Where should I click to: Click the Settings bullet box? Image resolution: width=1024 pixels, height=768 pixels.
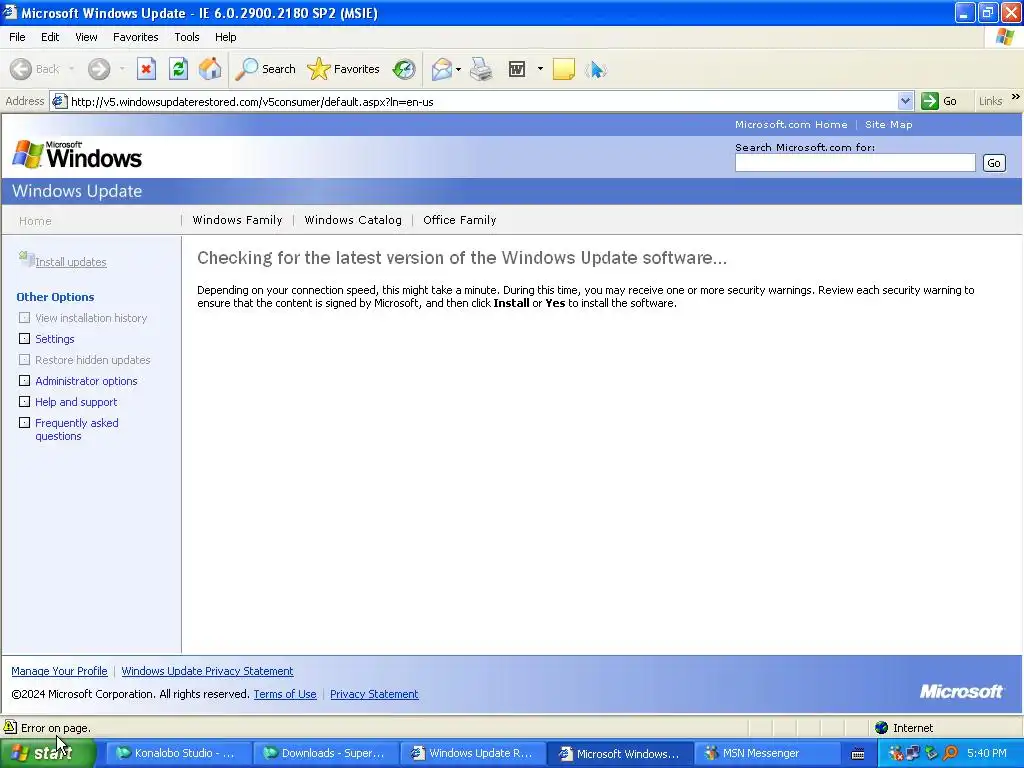click(x=24, y=338)
